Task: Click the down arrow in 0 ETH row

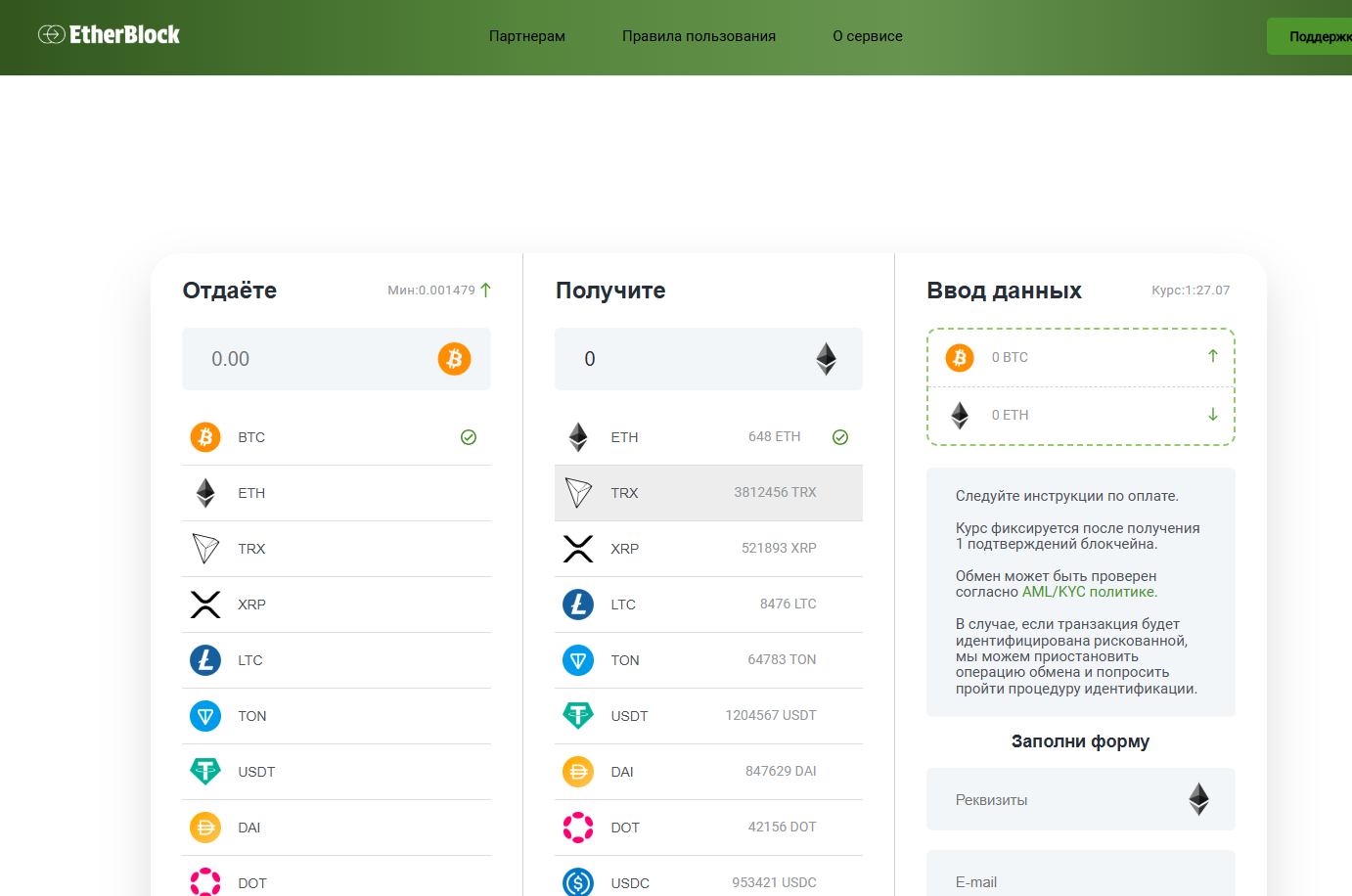Action: pos(1213,415)
